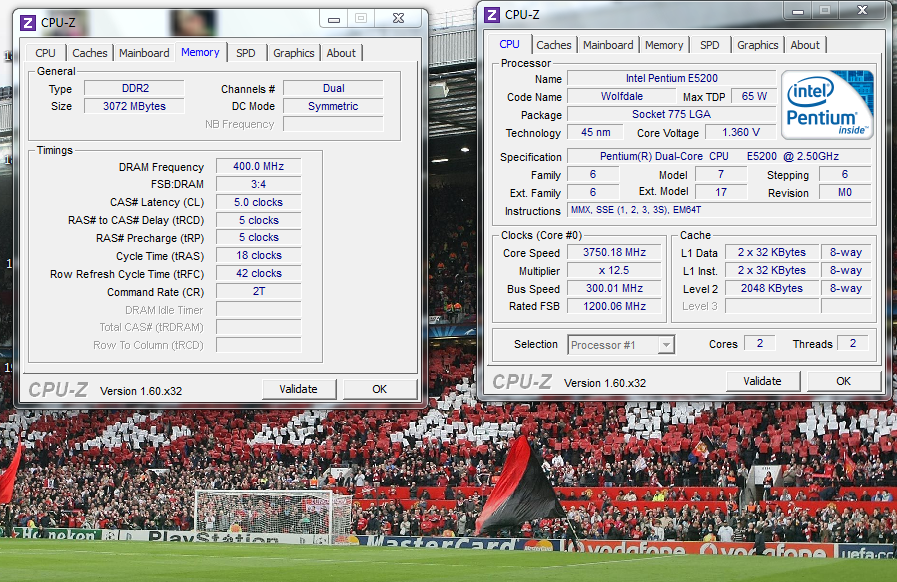Click the tRFC 42 clocks value
The image size is (897, 582).
tap(259, 274)
